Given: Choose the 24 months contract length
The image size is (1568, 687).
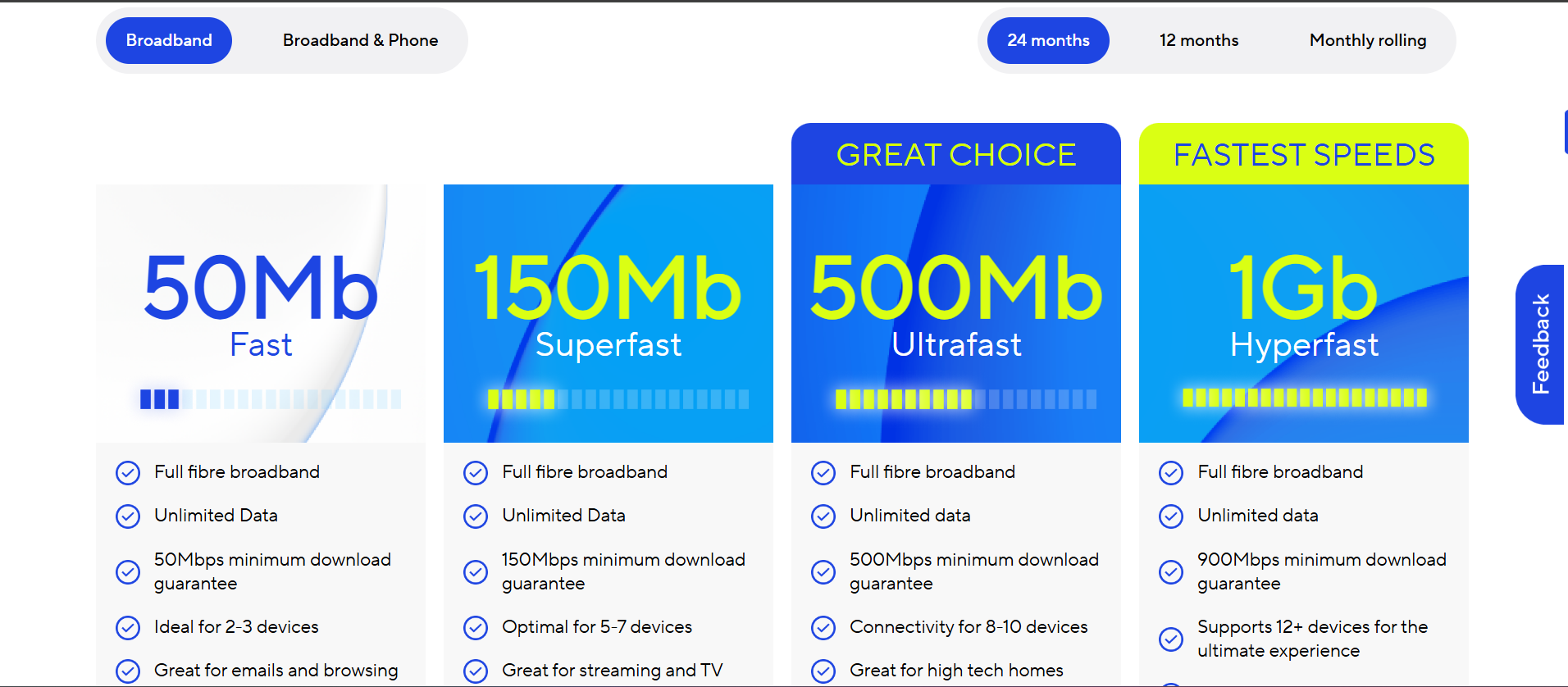Looking at the screenshot, I should (1048, 40).
